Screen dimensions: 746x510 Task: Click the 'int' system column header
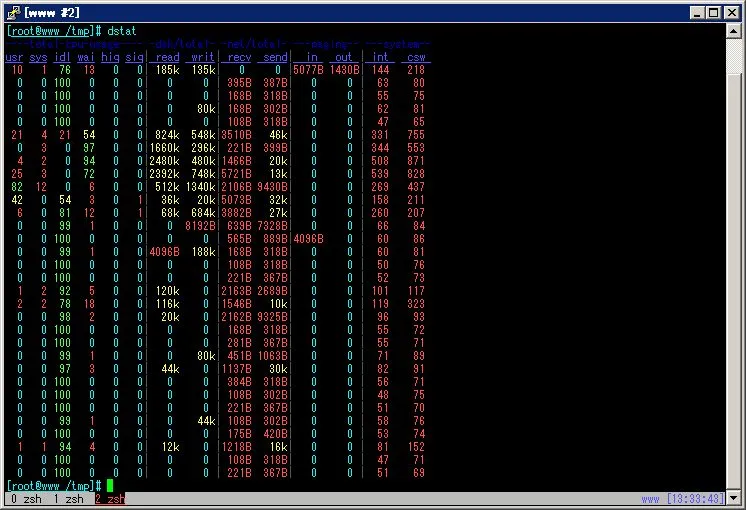(x=381, y=57)
